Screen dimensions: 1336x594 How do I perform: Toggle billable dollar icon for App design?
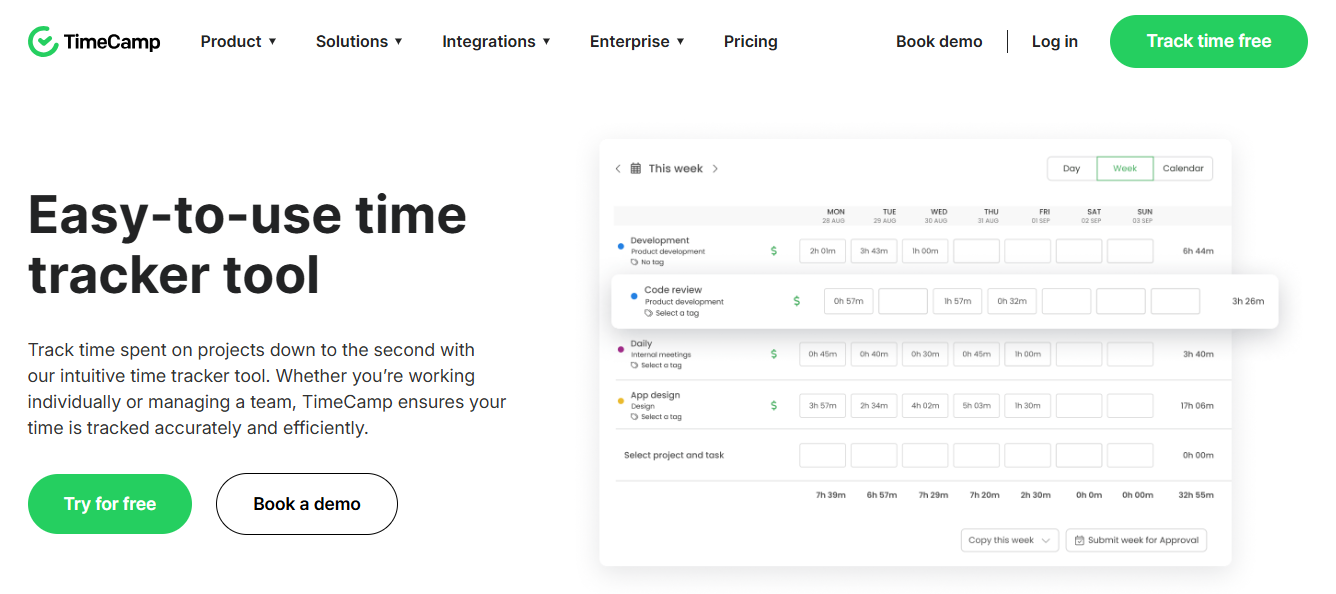pyautogui.click(x=774, y=406)
